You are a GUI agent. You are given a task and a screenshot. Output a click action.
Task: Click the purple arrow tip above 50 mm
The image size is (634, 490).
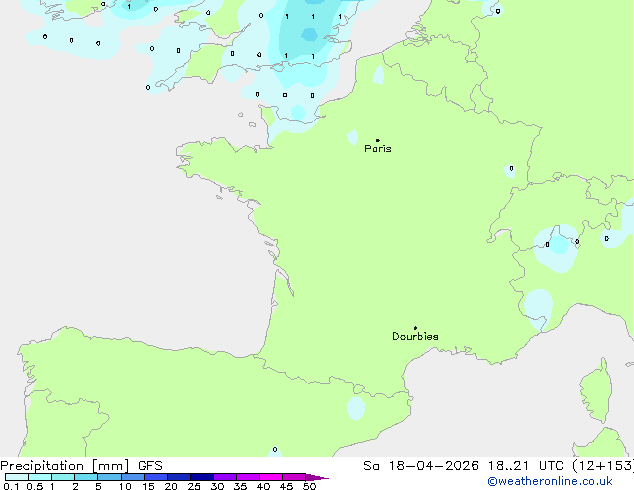click(x=317, y=477)
